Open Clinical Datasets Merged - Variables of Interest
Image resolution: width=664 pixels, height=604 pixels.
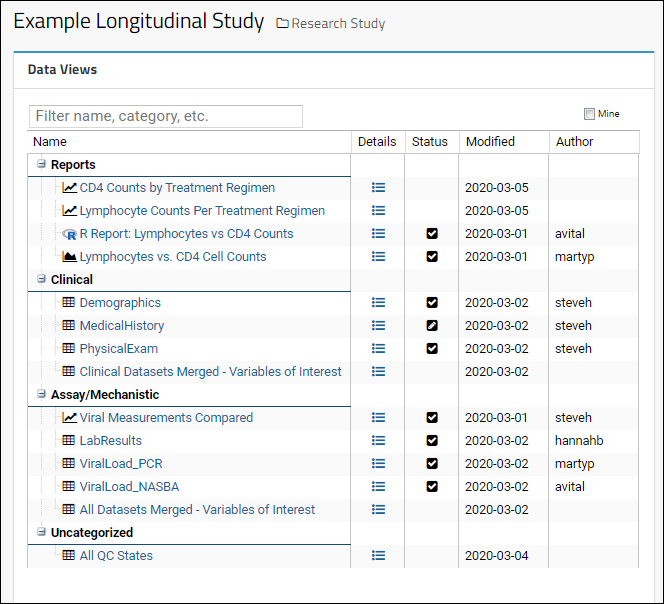pyautogui.click(x=210, y=371)
